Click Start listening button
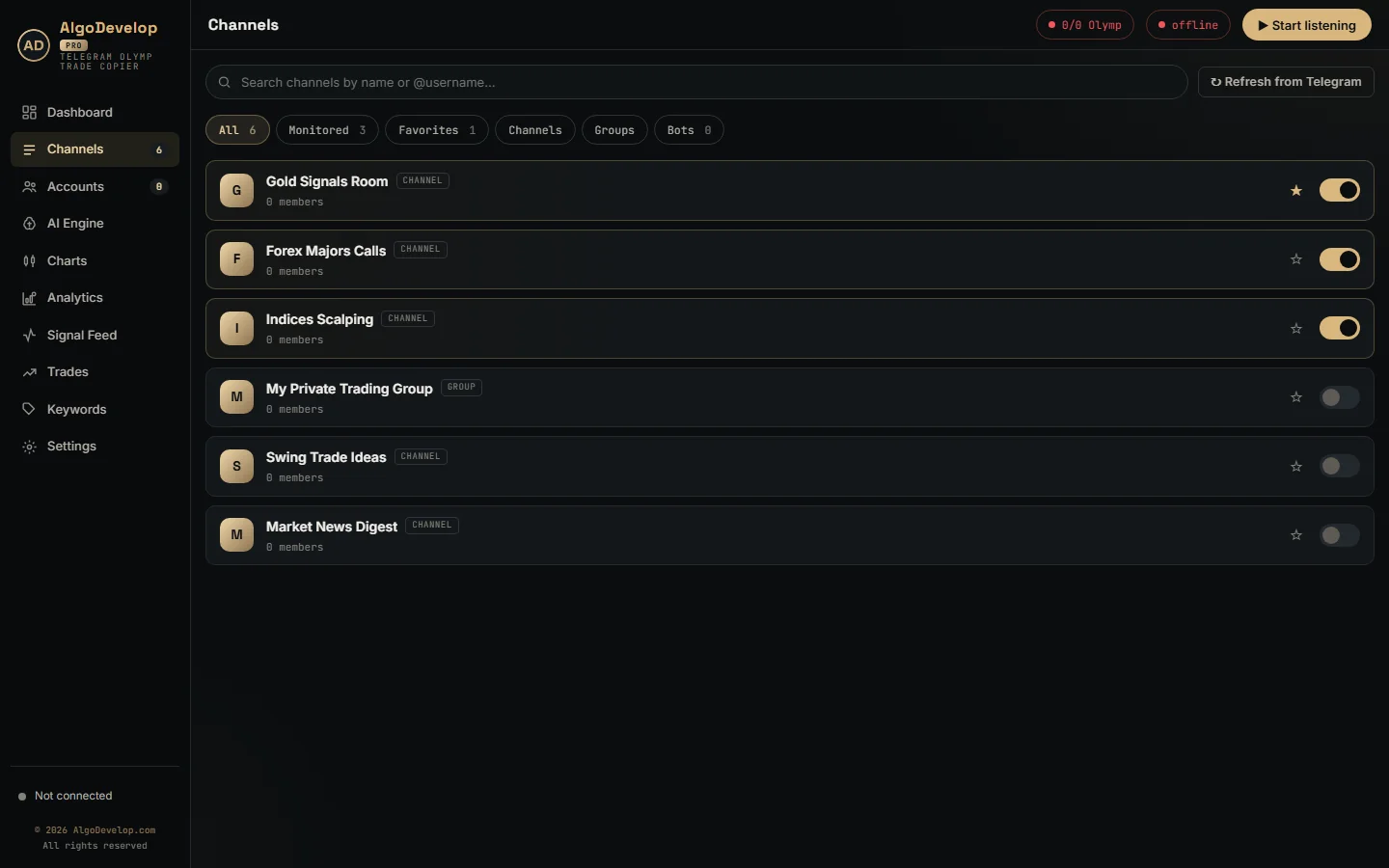The image size is (1389, 868). pyautogui.click(x=1307, y=25)
